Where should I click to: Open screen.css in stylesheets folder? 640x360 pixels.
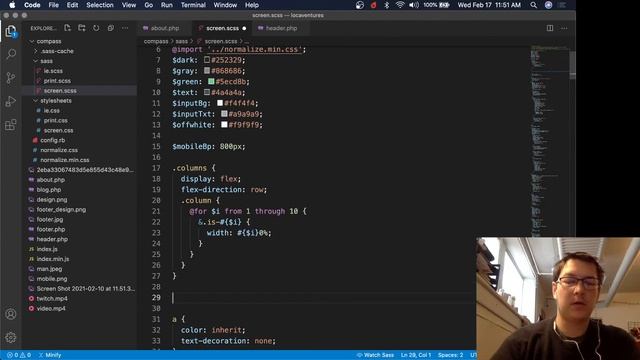coord(58,130)
